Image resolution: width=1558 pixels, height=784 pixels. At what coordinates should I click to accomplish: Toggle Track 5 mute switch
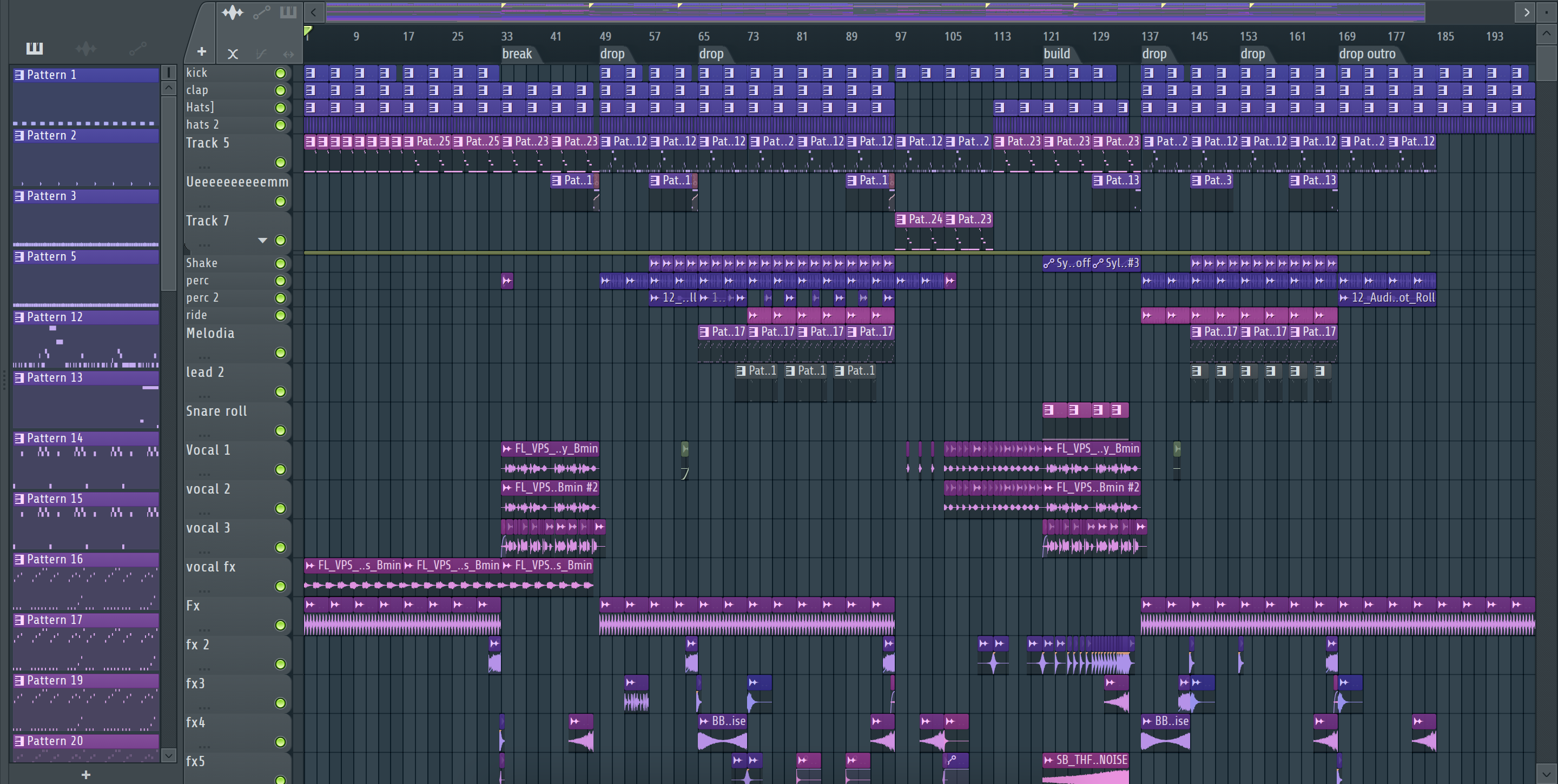280,163
